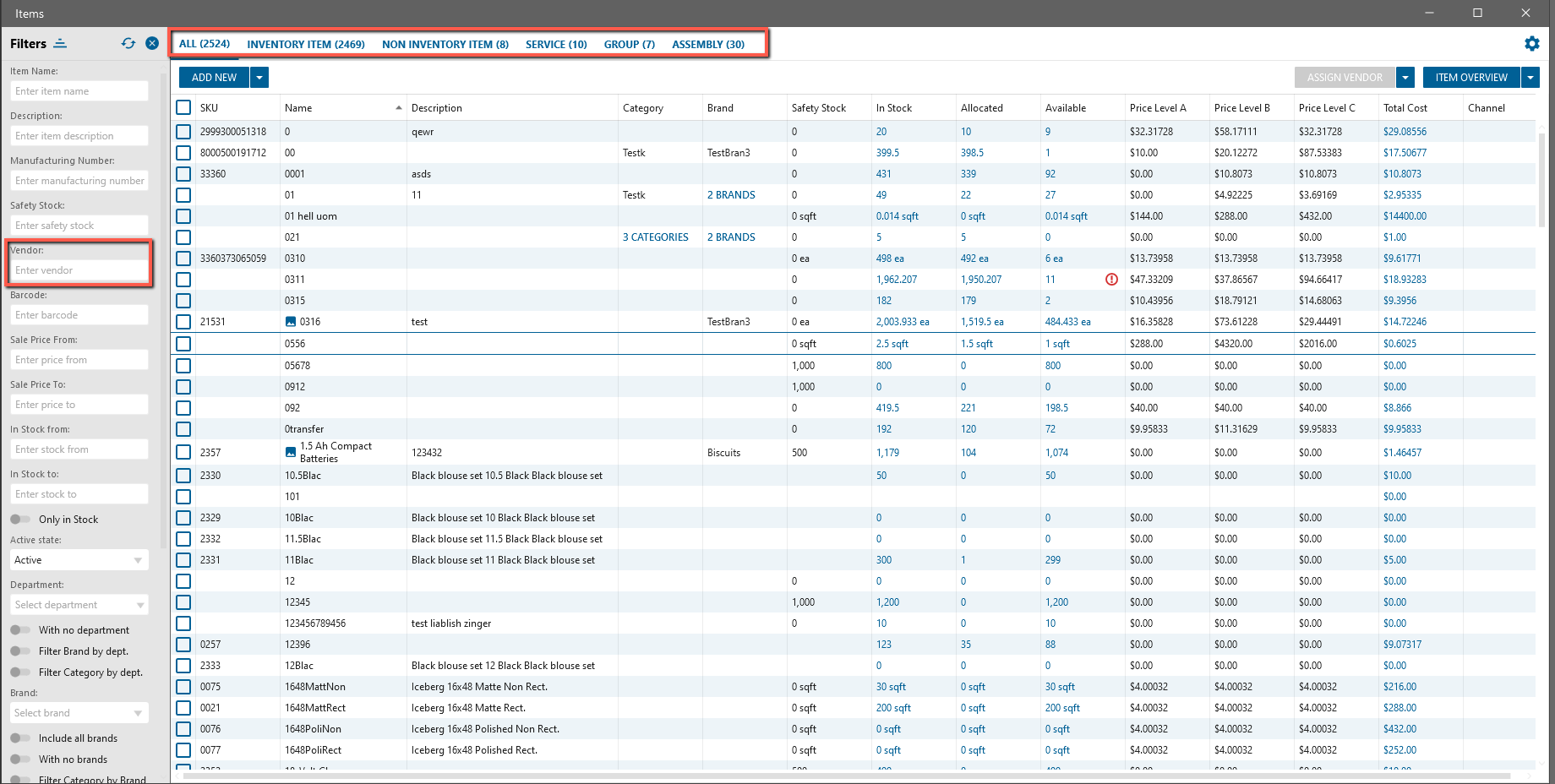
Task: Click the In Stock to field
Action: [81, 494]
